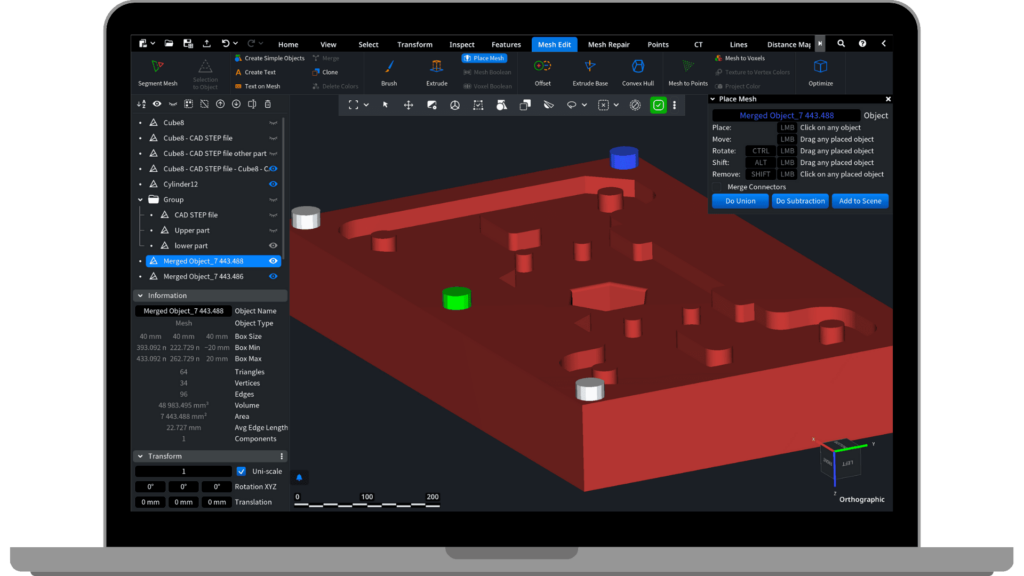Click the Mesh to Points icon
The height and width of the screenshot is (576, 1024).
click(688, 71)
